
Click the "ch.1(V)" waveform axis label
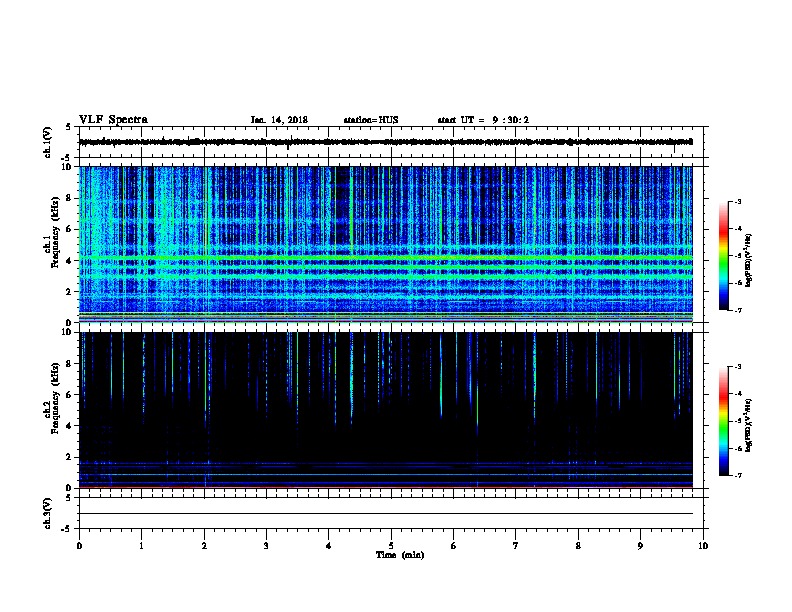point(47,142)
